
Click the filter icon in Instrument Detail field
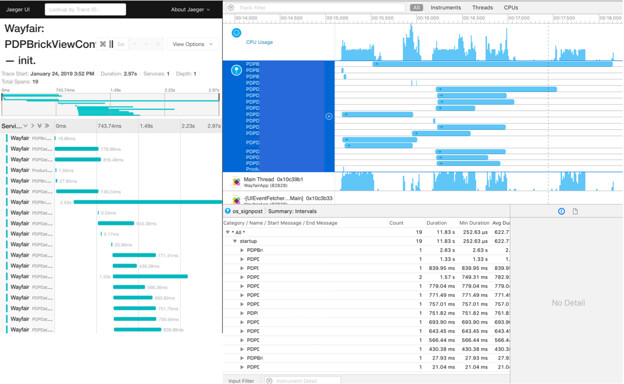point(269,381)
